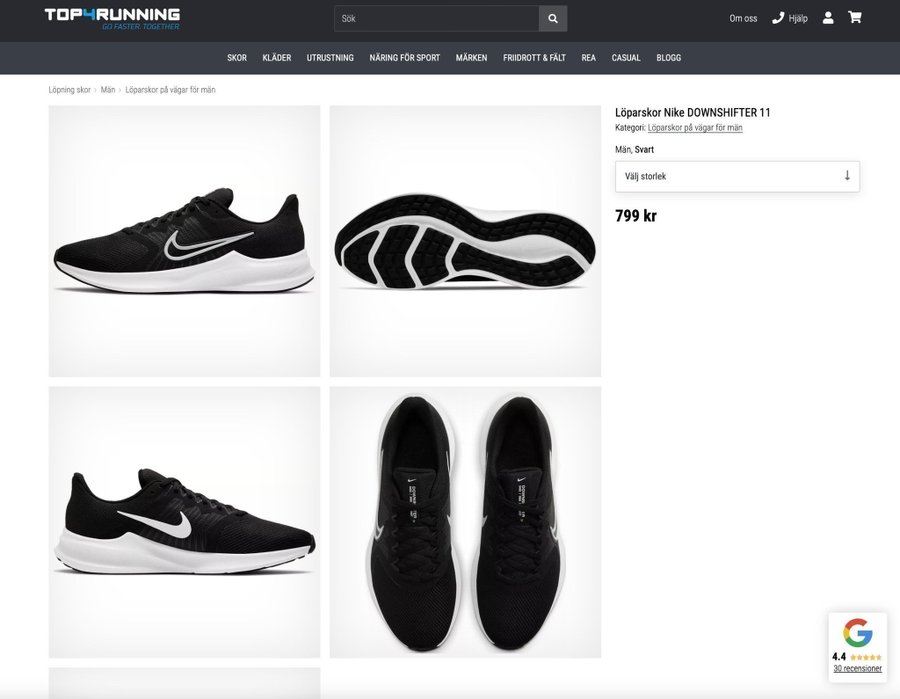Click the search magnifier icon
Image resolution: width=900 pixels, height=699 pixels.
[x=553, y=18]
